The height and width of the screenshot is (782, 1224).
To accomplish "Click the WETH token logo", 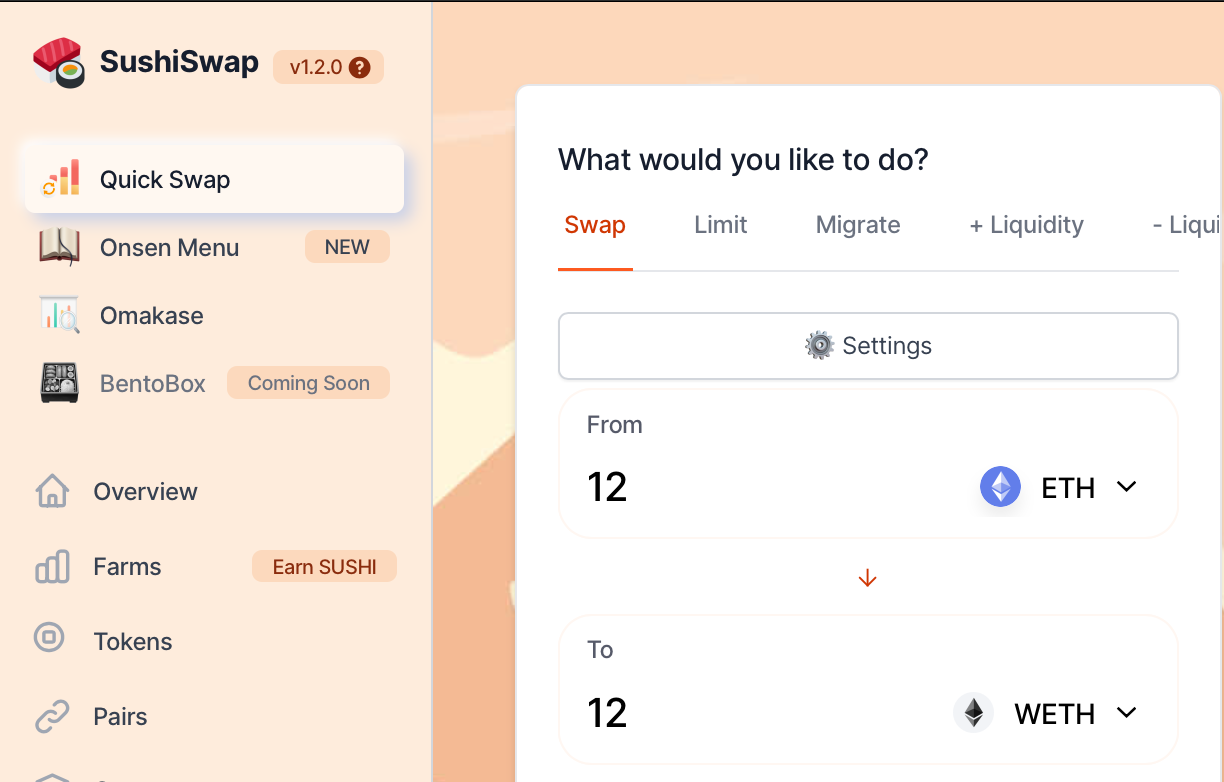I will [x=973, y=713].
